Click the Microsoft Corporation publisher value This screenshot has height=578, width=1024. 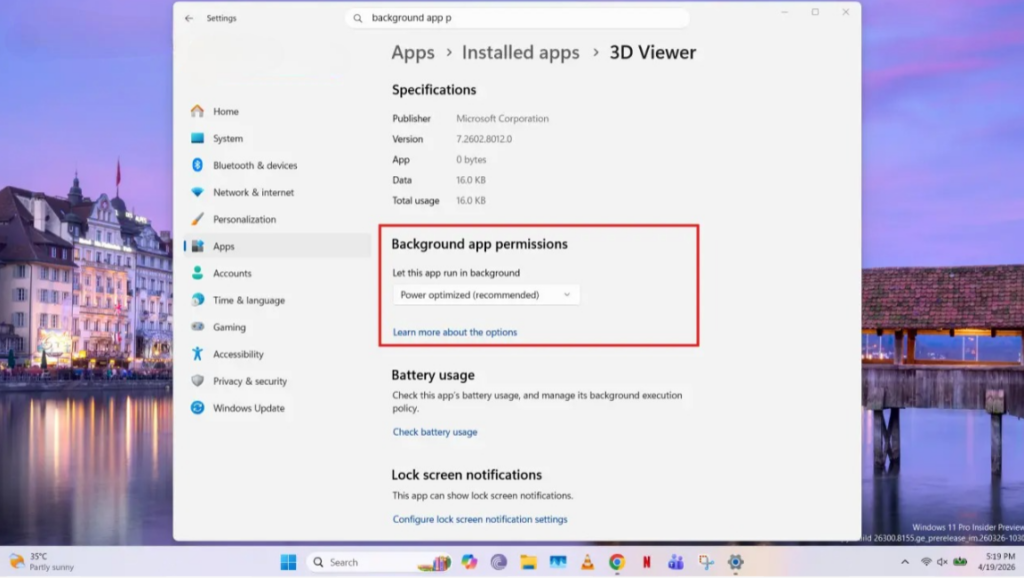click(x=502, y=119)
